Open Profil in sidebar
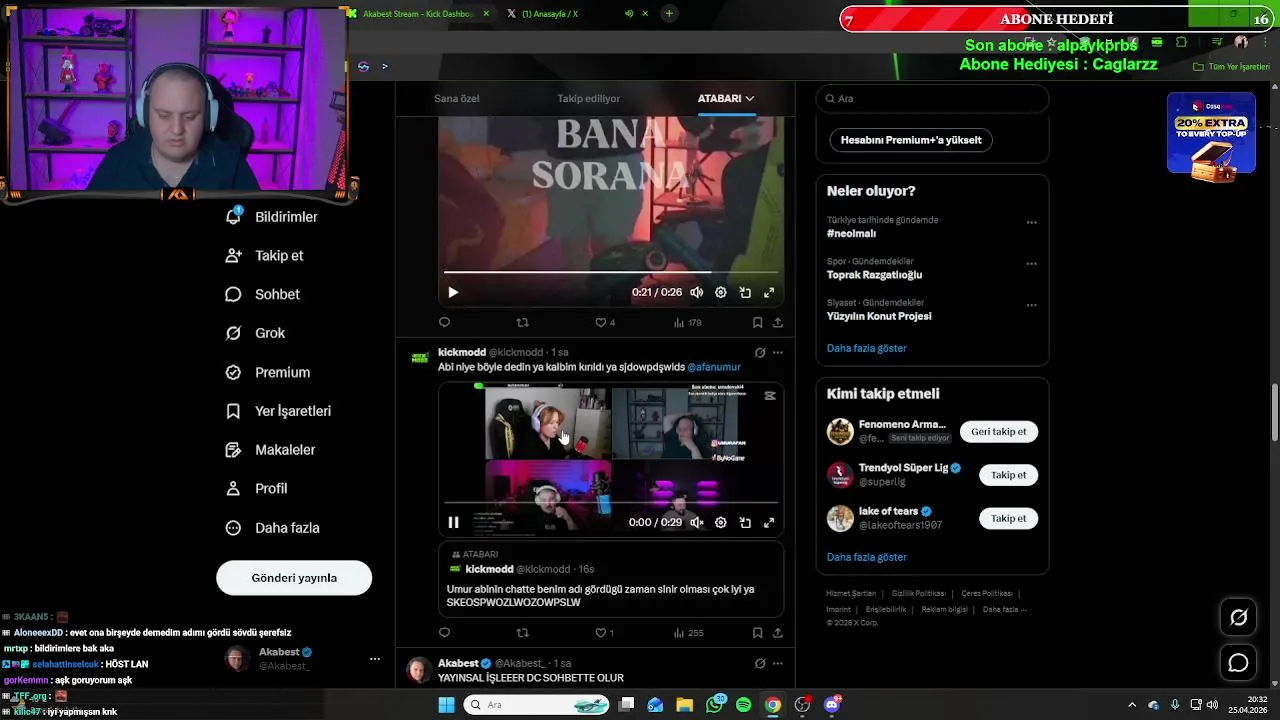1280x720 pixels. click(x=257, y=489)
